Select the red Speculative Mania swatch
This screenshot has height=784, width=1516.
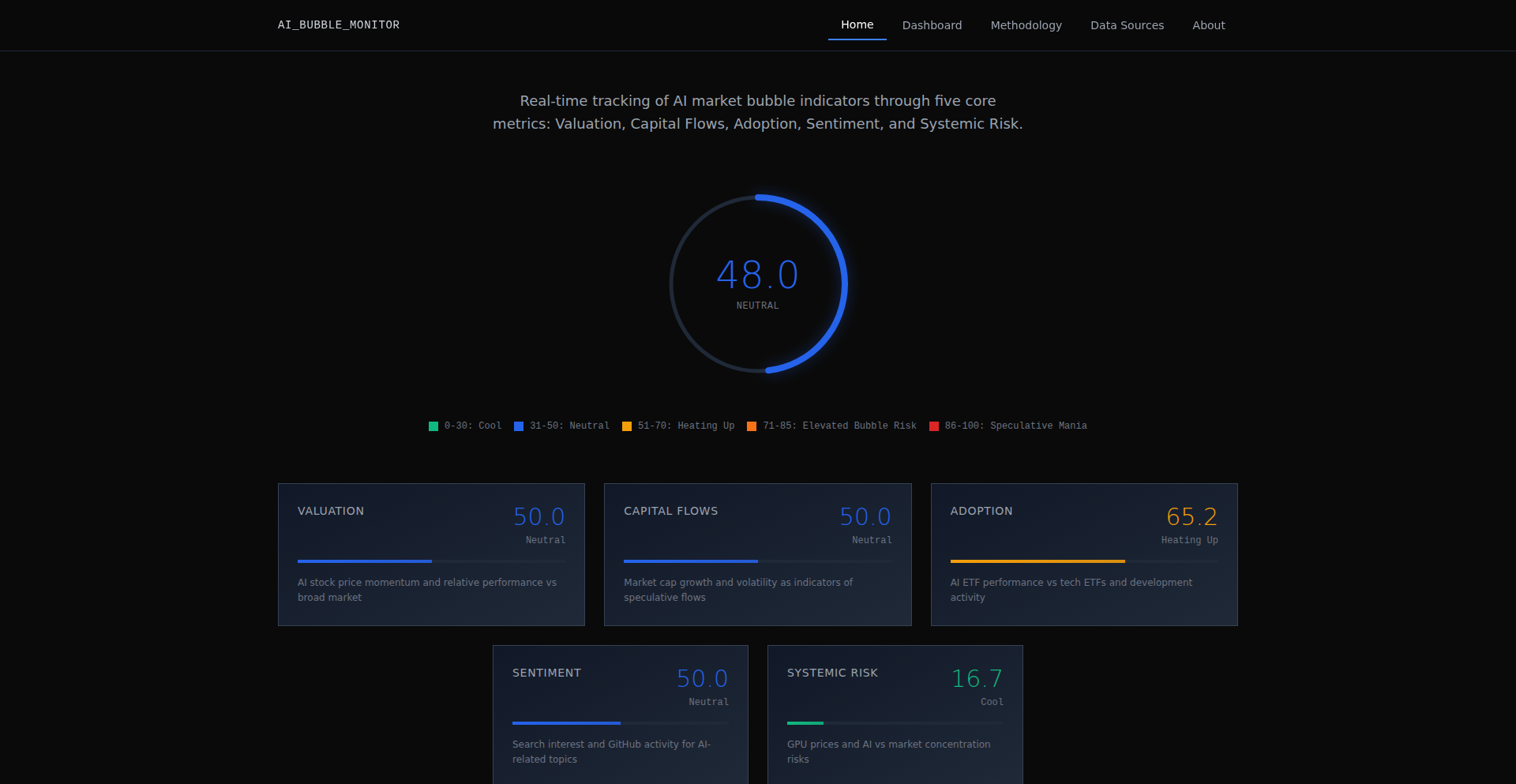click(x=935, y=426)
